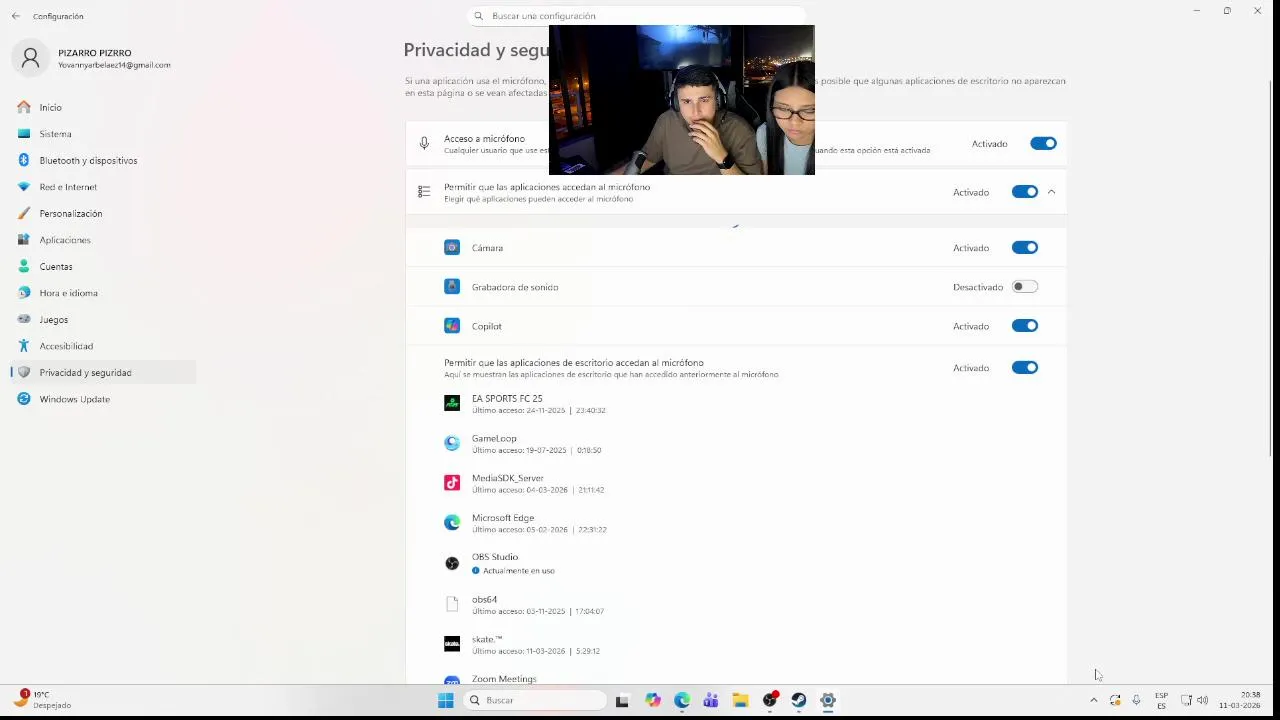Open Inicio in the sidebar
This screenshot has width=1280, height=720.
(x=50, y=107)
